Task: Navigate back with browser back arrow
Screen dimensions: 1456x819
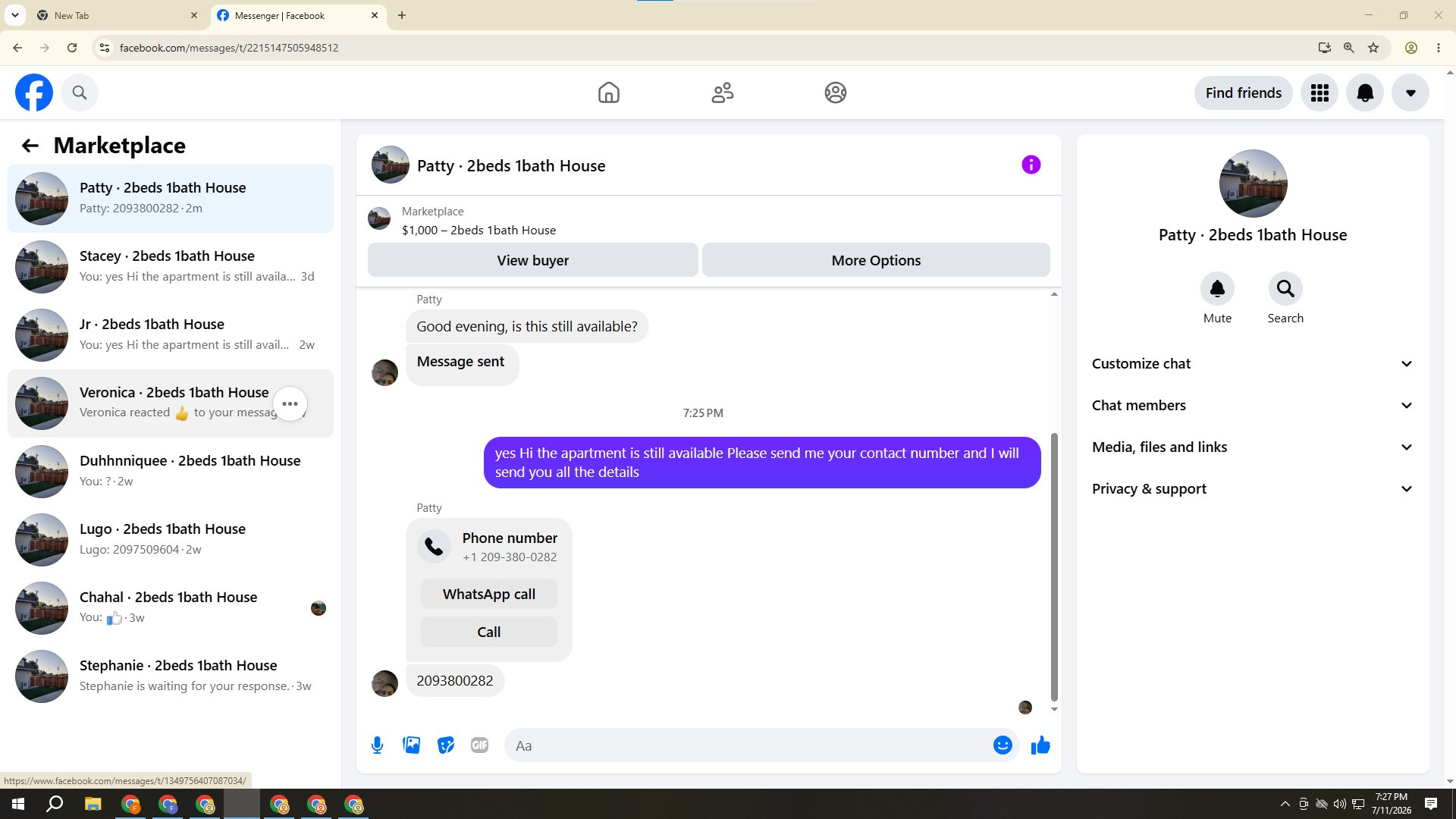Action: click(x=17, y=48)
